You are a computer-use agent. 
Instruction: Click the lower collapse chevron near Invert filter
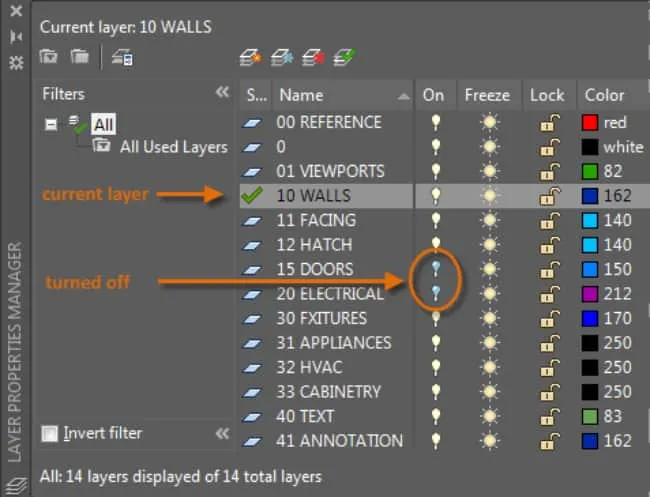(223, 434)
